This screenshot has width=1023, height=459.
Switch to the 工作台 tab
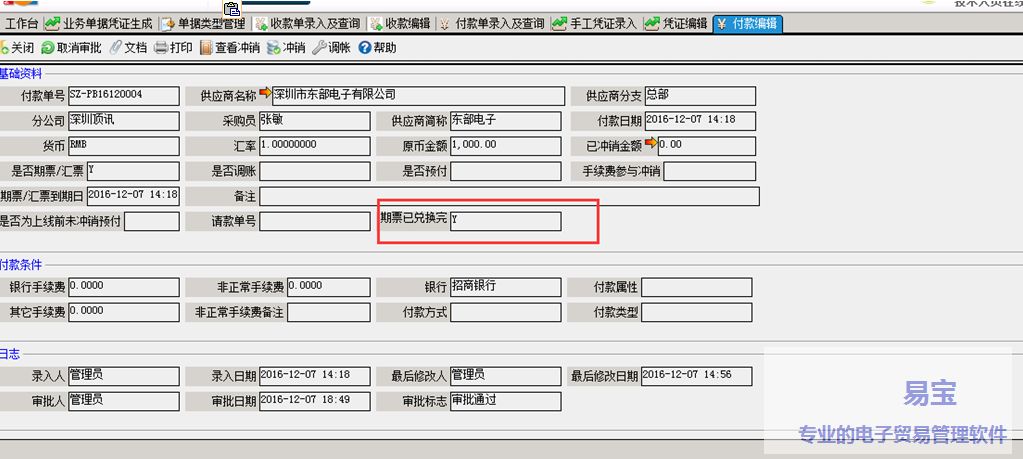tap(20, 23)
